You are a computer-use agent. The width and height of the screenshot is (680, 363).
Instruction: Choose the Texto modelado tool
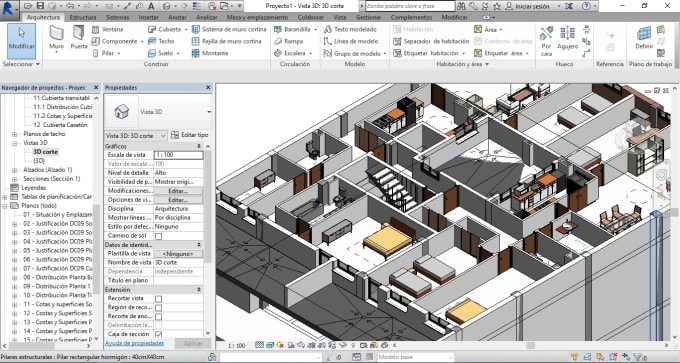(350, 29)
